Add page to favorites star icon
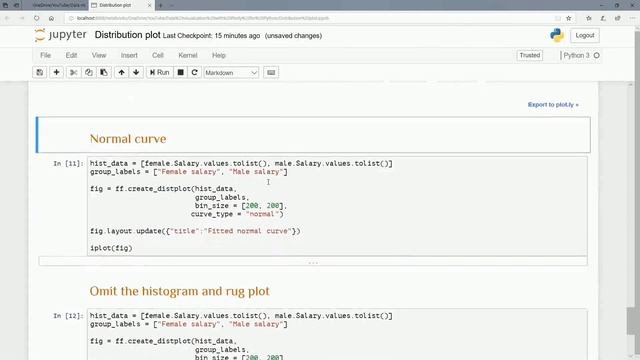 569,18
